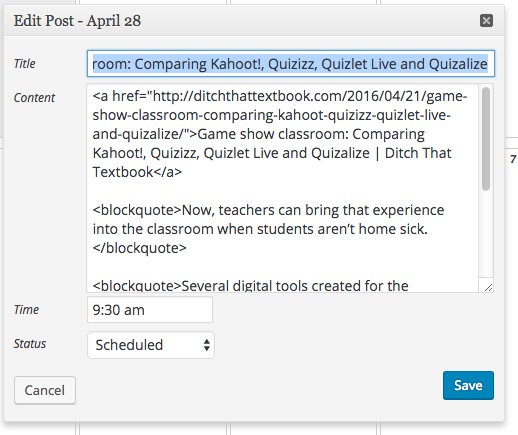Screen dimensions: 518x435
Task: Click the Title field label
Action: (24, 64)
